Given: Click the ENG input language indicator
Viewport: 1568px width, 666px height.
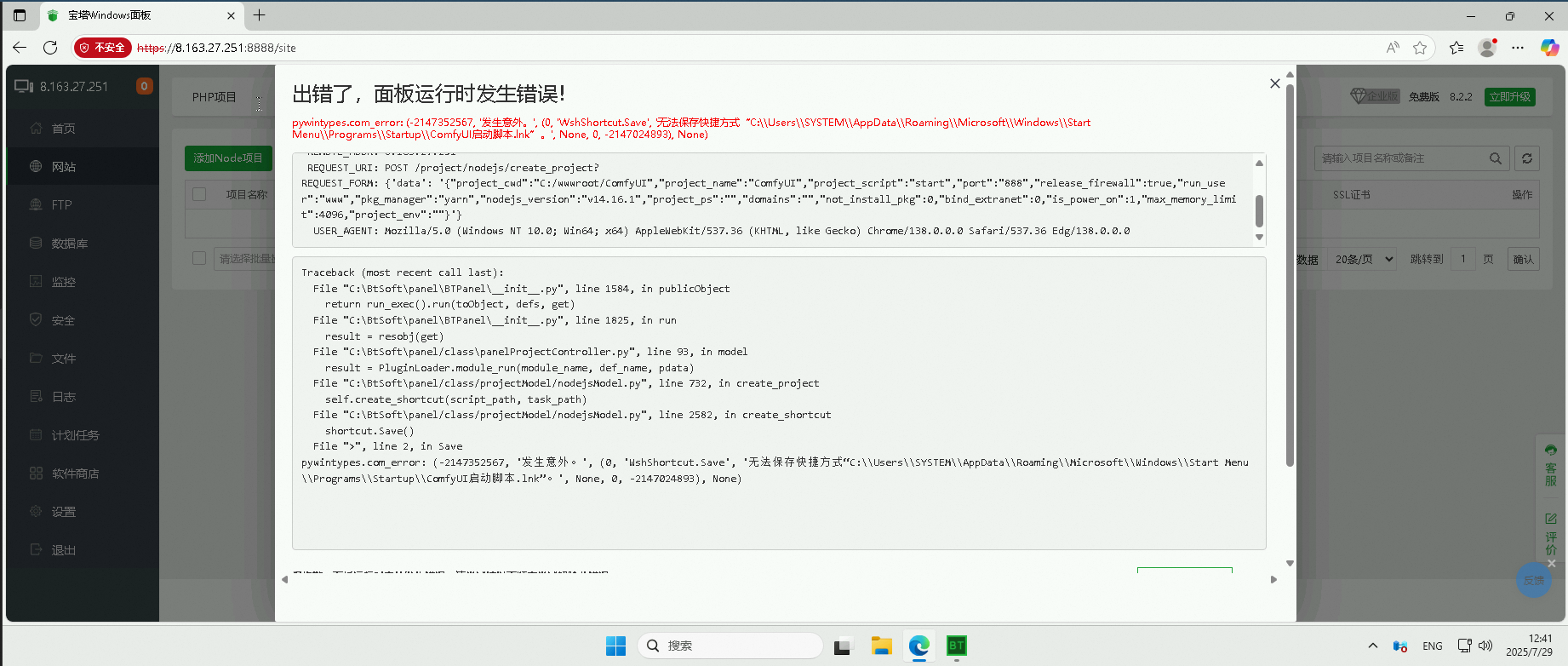Looking at the screenshot, I should pyautogui.click(x=1433, y=646).
